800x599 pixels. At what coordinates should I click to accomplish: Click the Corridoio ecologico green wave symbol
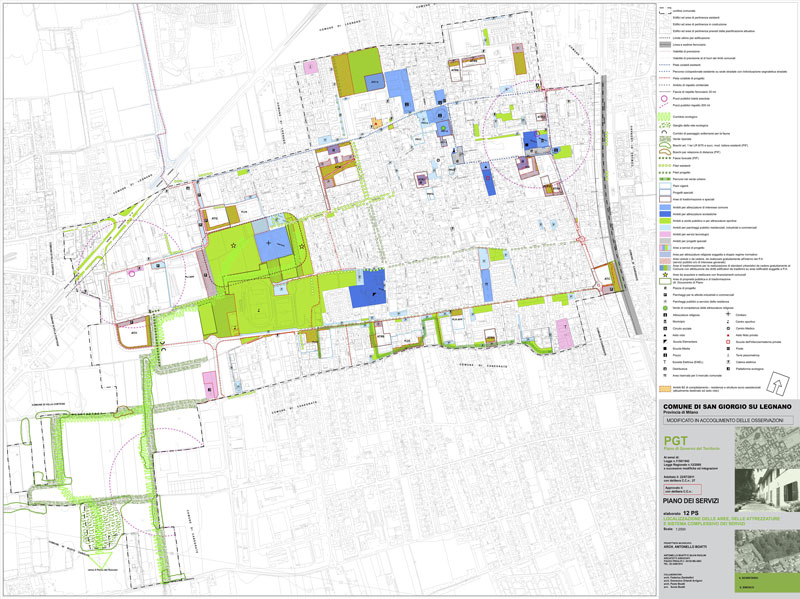[665, 117]
